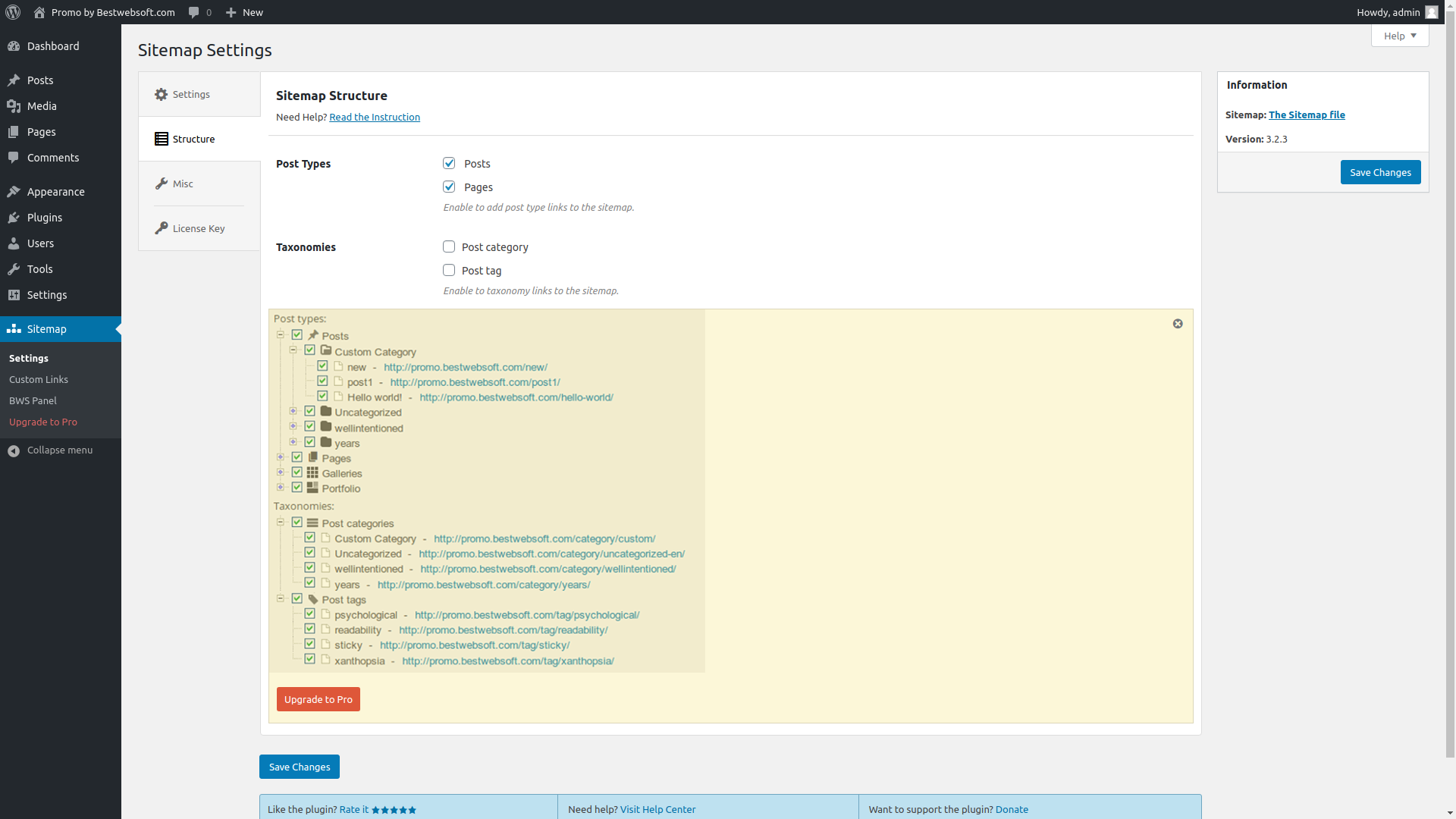Click New in the admin toolbar

click(x=243, y=12)
